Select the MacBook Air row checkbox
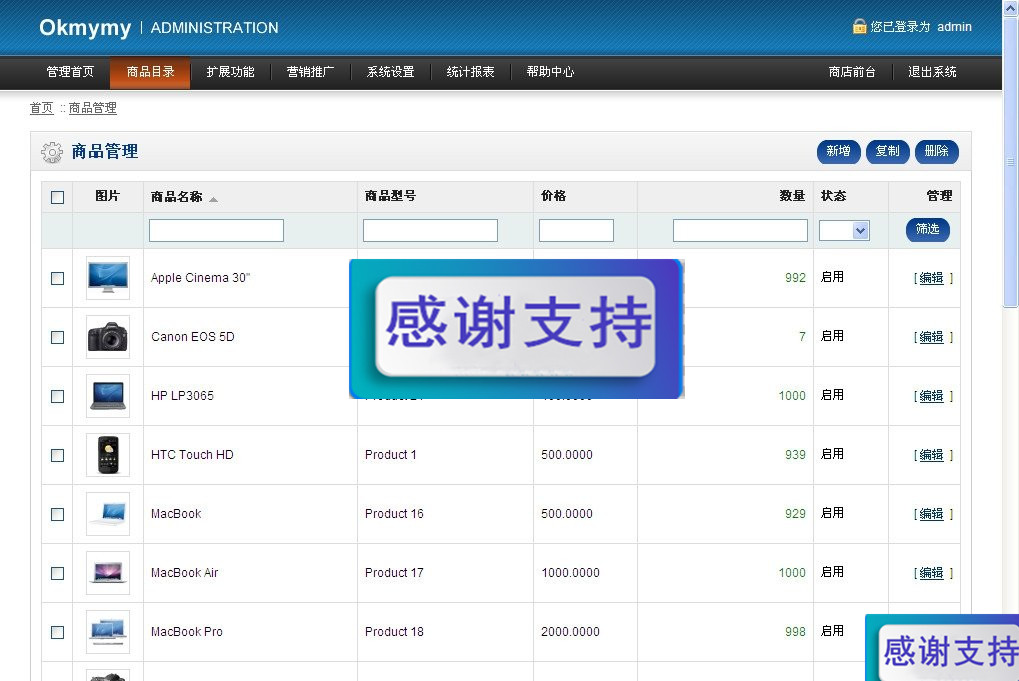The height and width of the screenshot is (681, 1019). pos(57,573)
